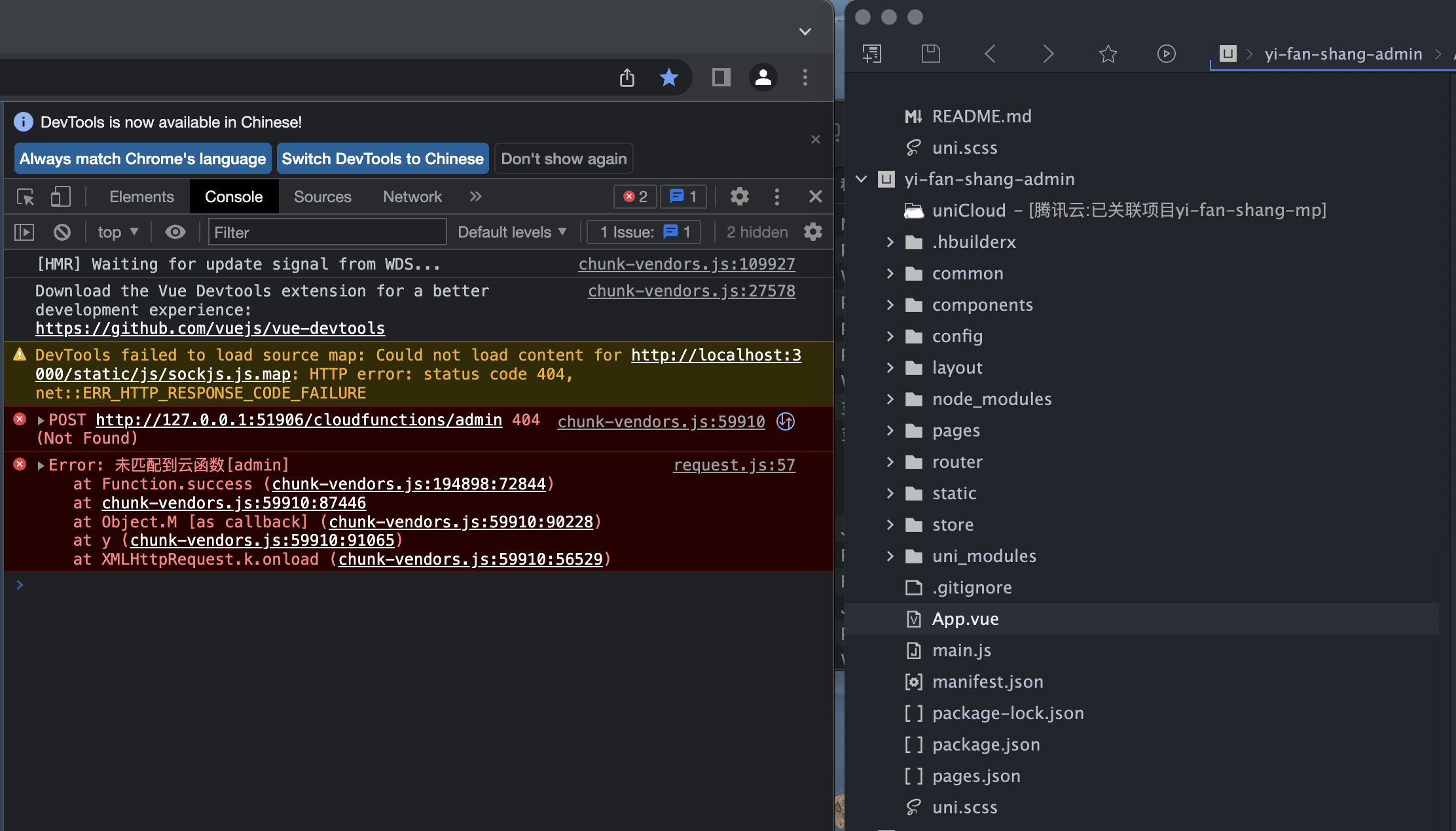Switch to the Sources tab
Image resolution: width=1456 pixels, height=831 pixels.
click(322, 197)
